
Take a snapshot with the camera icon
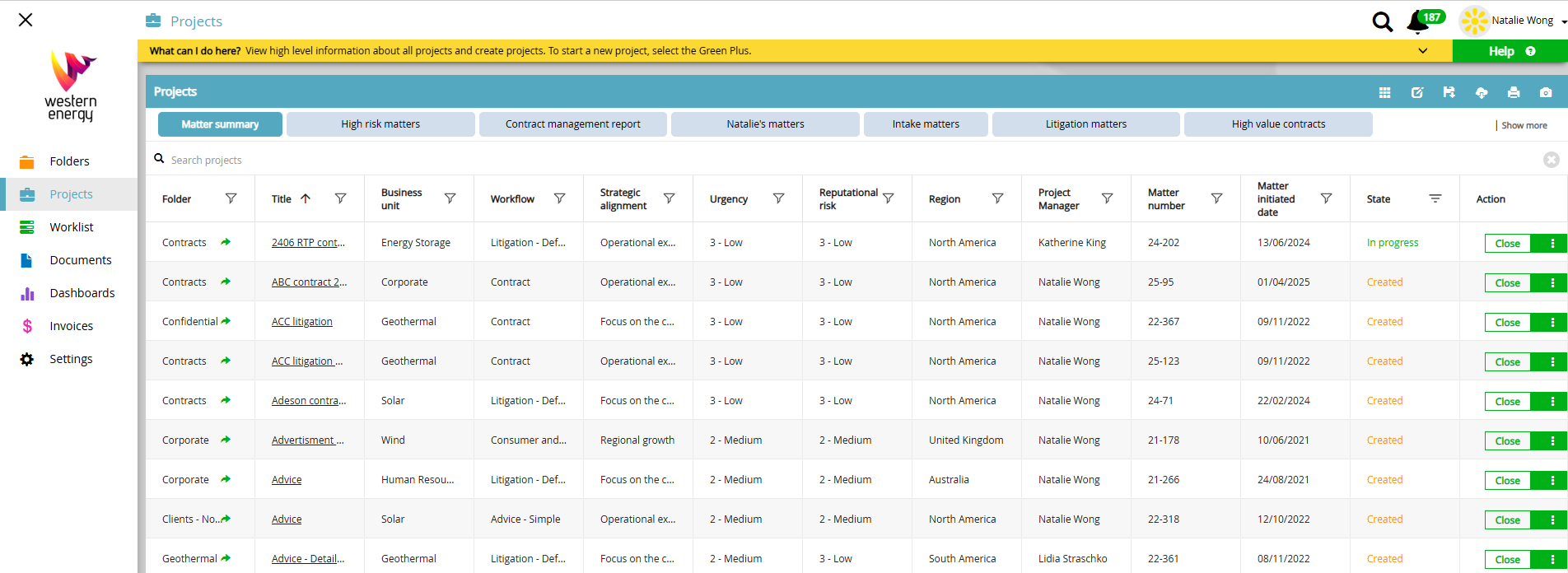click(x=1545, y=92)
